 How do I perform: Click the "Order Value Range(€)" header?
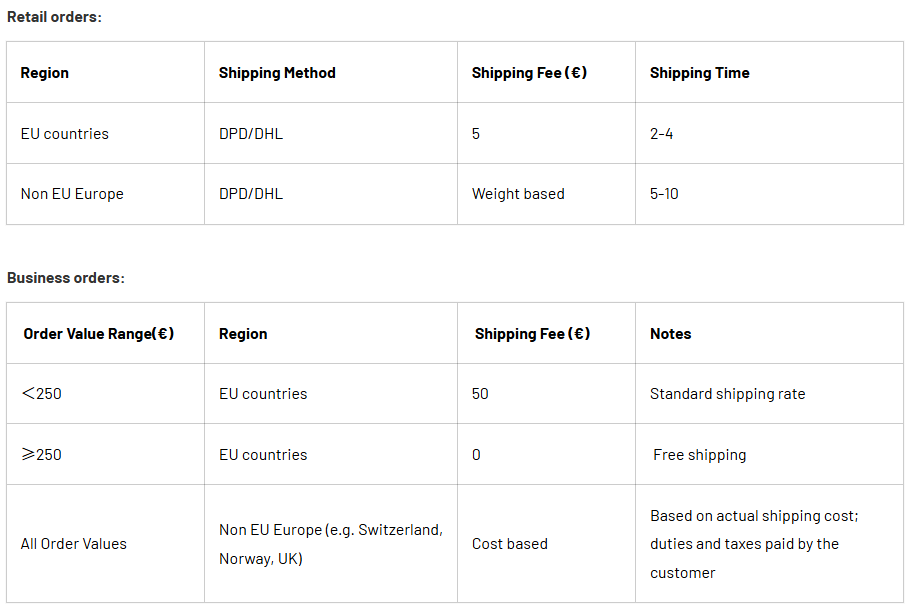99,334
